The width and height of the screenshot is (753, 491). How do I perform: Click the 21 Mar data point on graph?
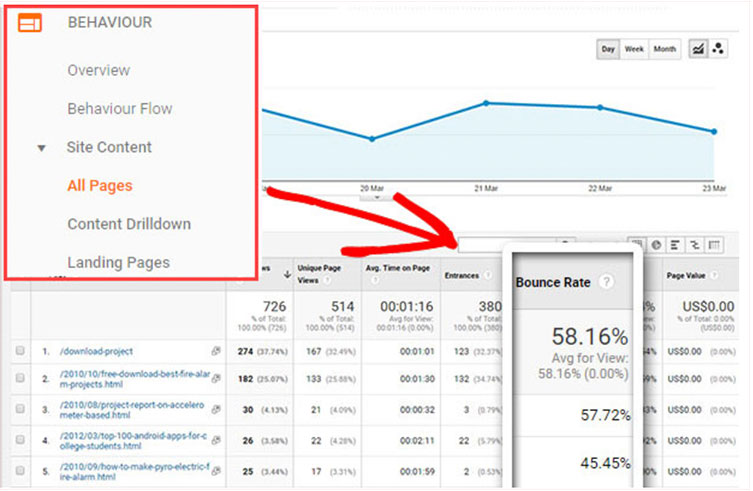tap(486, 103)
